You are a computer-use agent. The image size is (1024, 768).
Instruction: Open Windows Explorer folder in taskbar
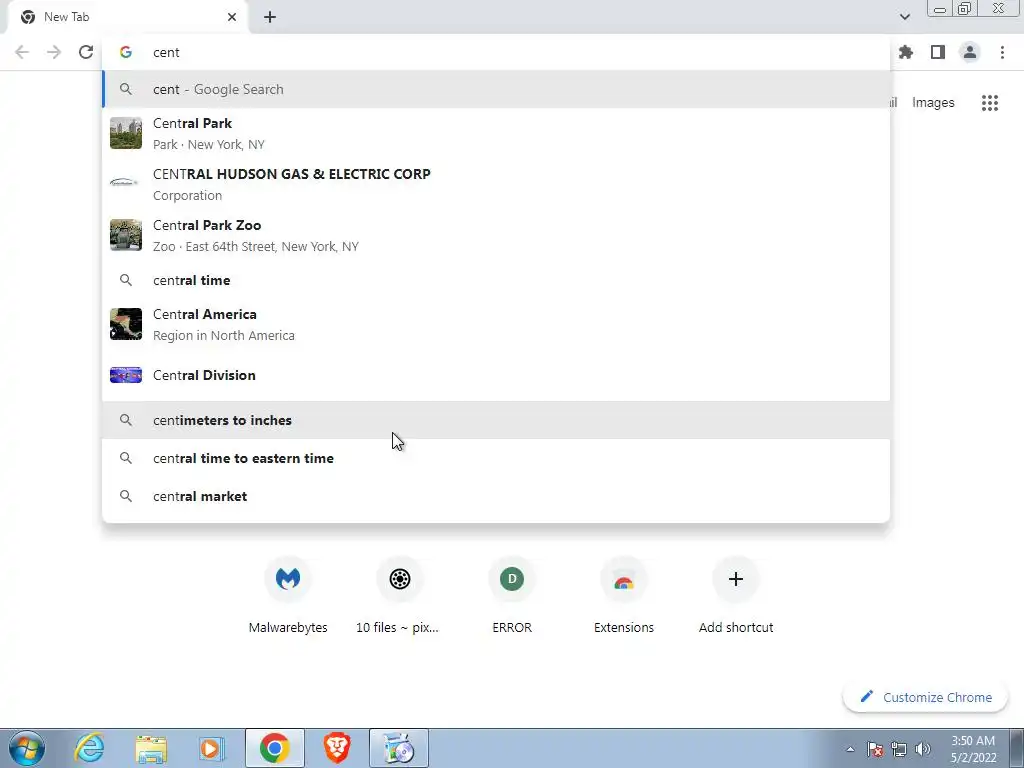[151, 748]
